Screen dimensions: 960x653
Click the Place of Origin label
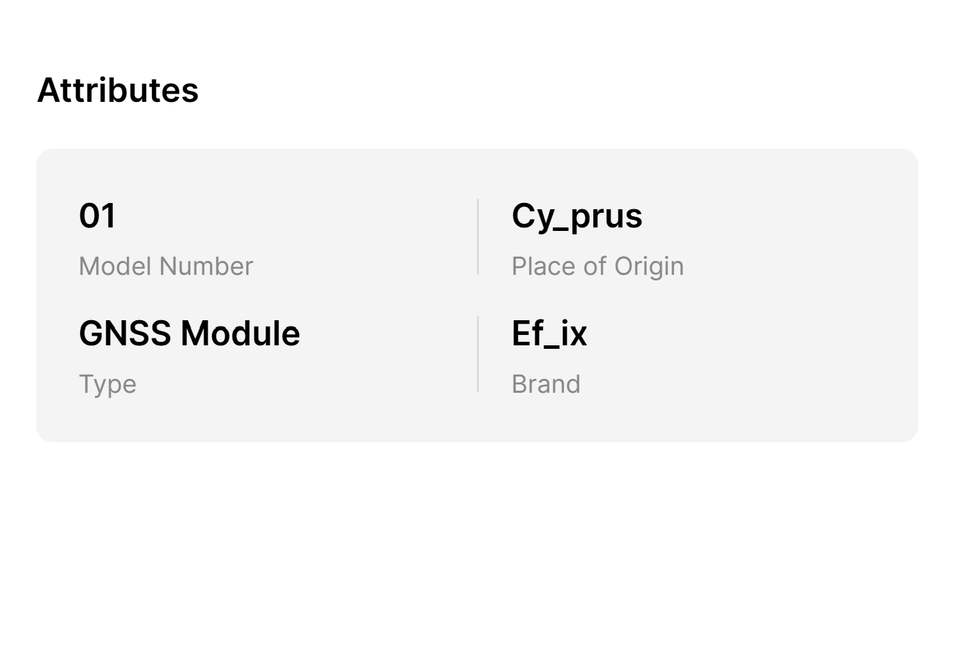tap(597, 266)
